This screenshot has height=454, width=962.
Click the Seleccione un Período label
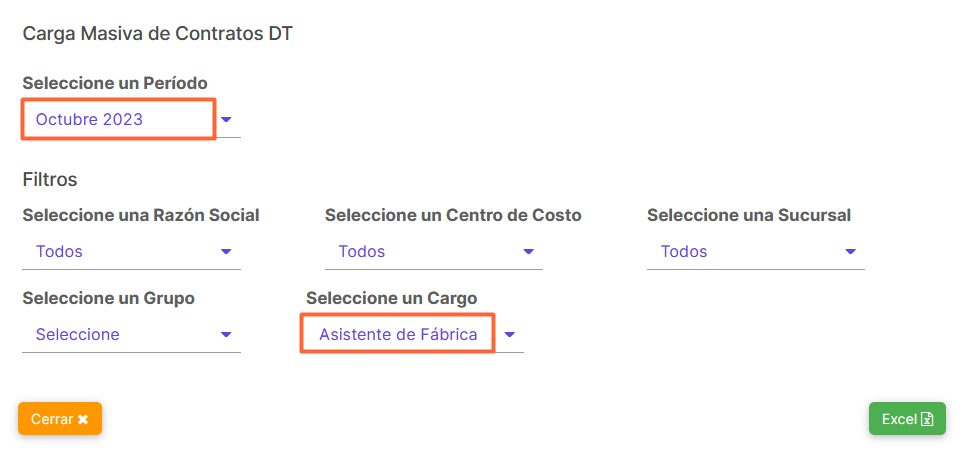click(115, 83)
